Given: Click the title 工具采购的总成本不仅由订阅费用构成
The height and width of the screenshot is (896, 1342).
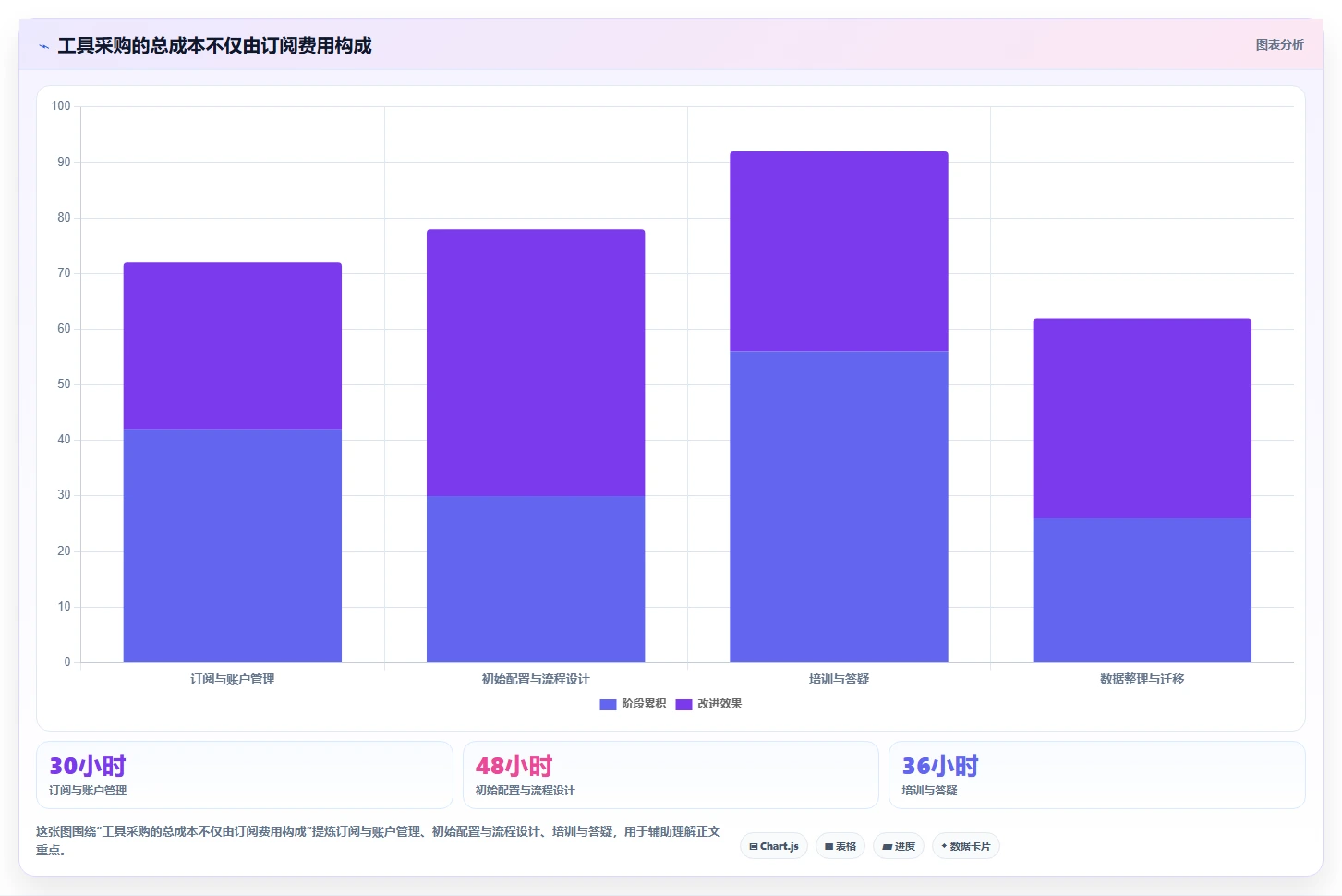Looking at the screenshot, I should pos(214,45).
